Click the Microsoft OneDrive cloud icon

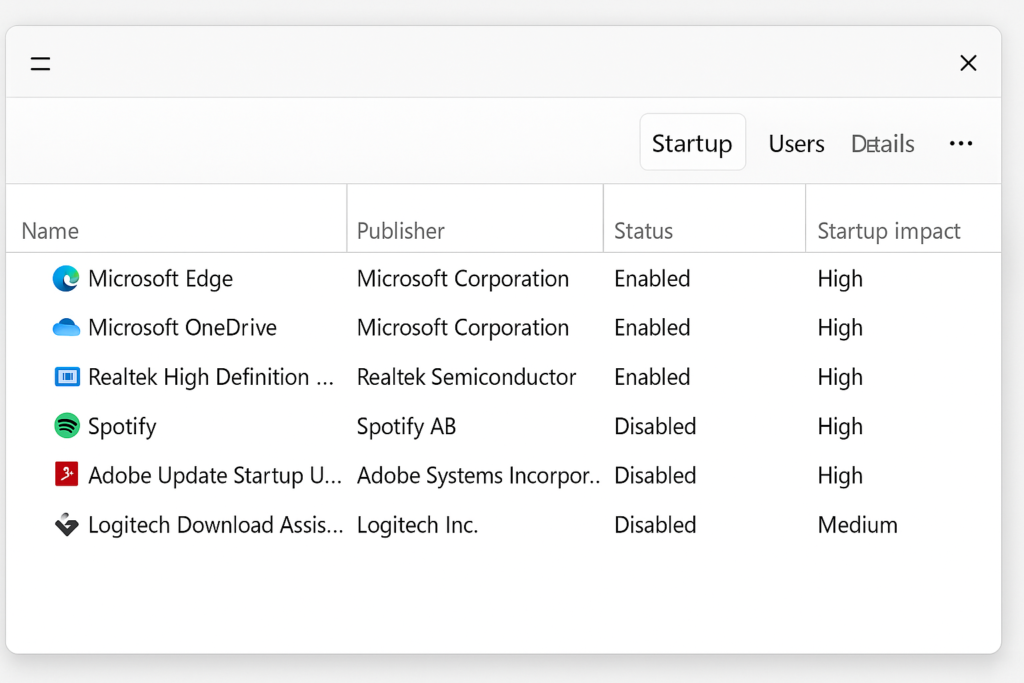[x=66, y=327]
